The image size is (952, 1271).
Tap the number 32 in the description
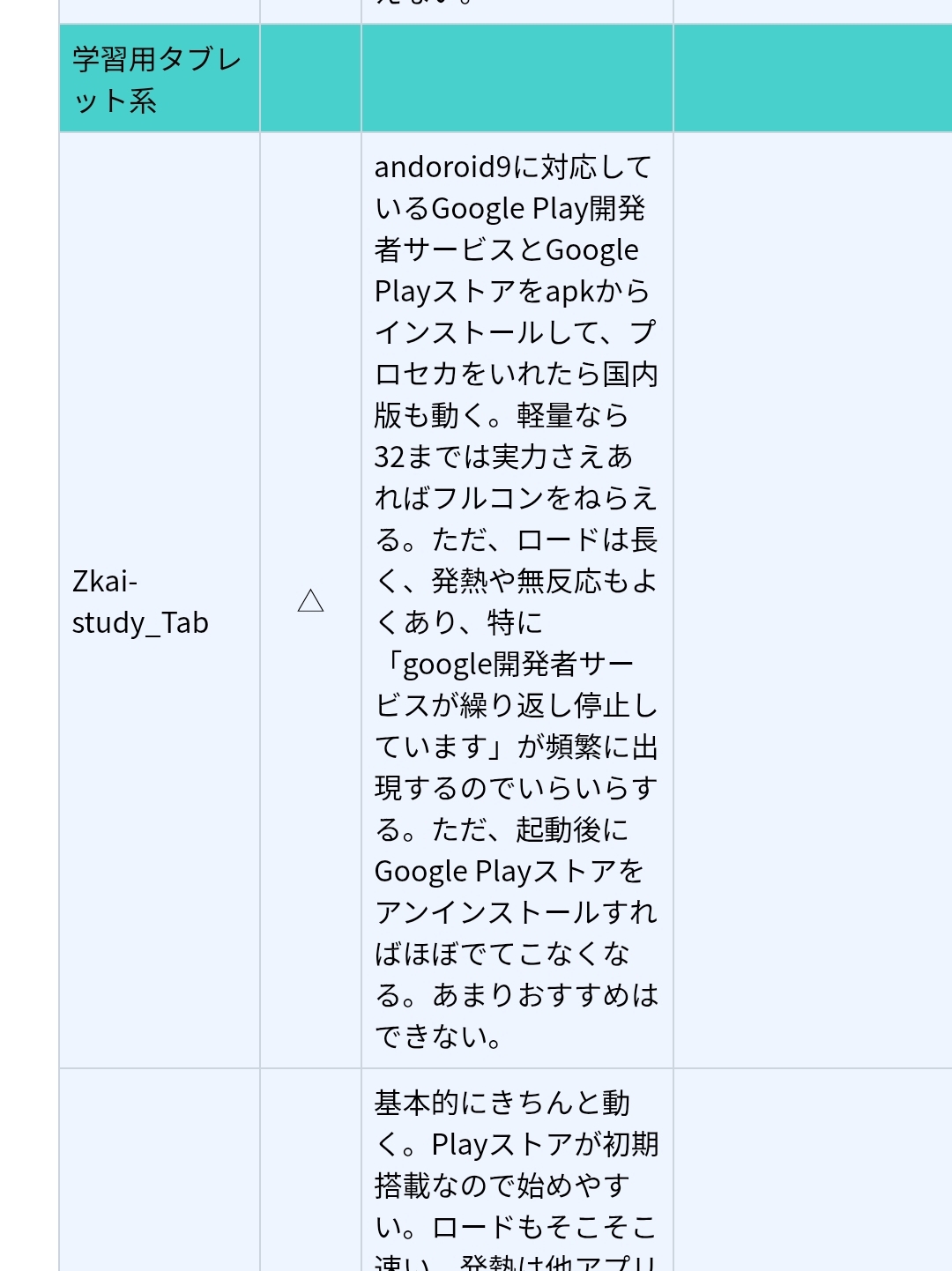click(390, 457)
